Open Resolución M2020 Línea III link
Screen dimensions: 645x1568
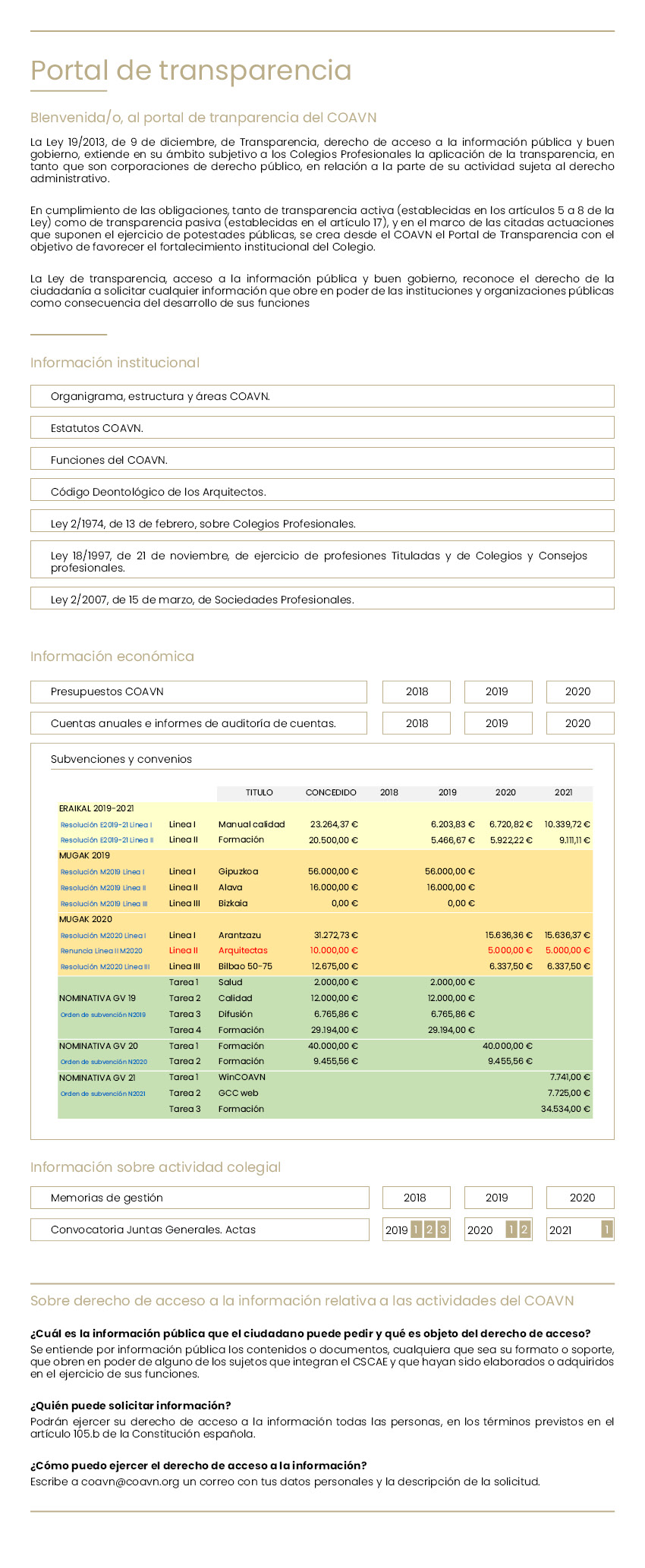[x=105, y=967]
